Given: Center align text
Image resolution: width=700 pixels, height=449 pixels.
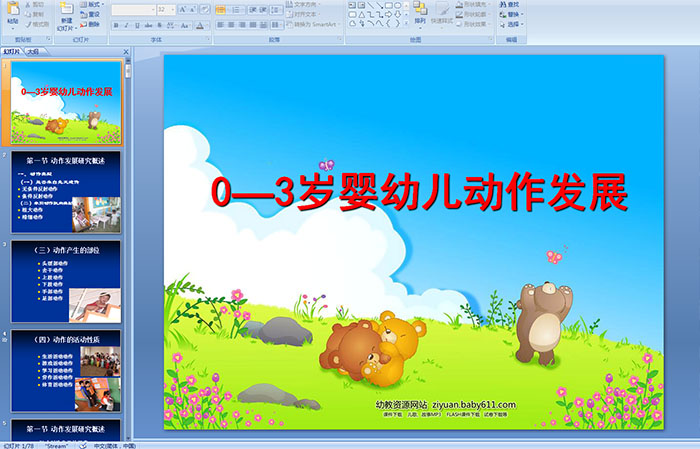Looking at the screenshot, I should click(231, 25).
